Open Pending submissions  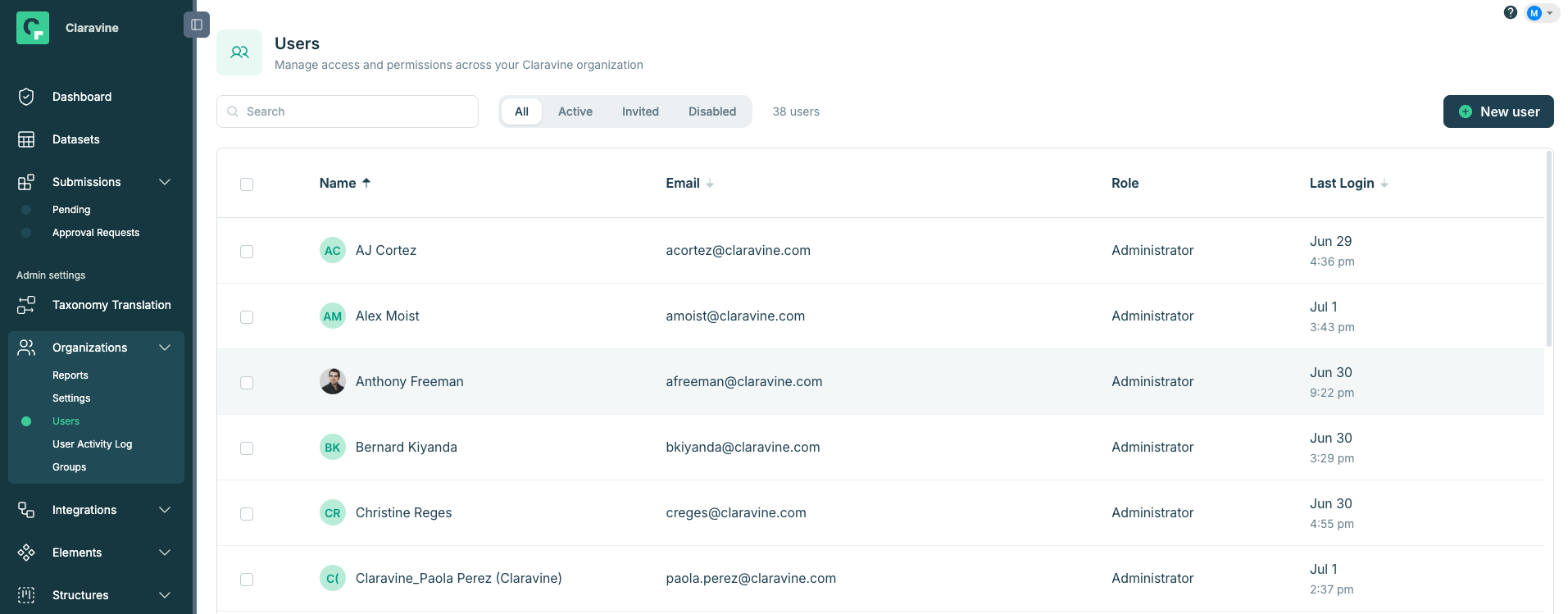point(71,210)
